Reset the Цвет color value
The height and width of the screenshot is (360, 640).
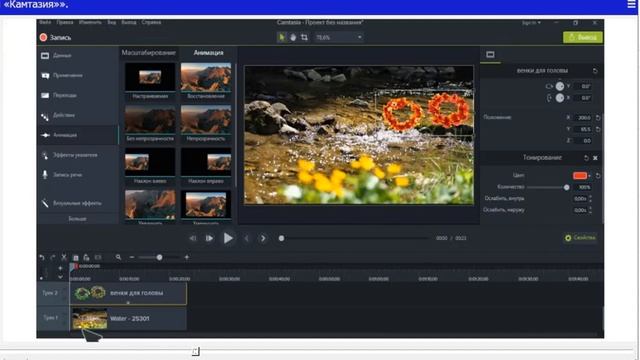click(598, 176)
